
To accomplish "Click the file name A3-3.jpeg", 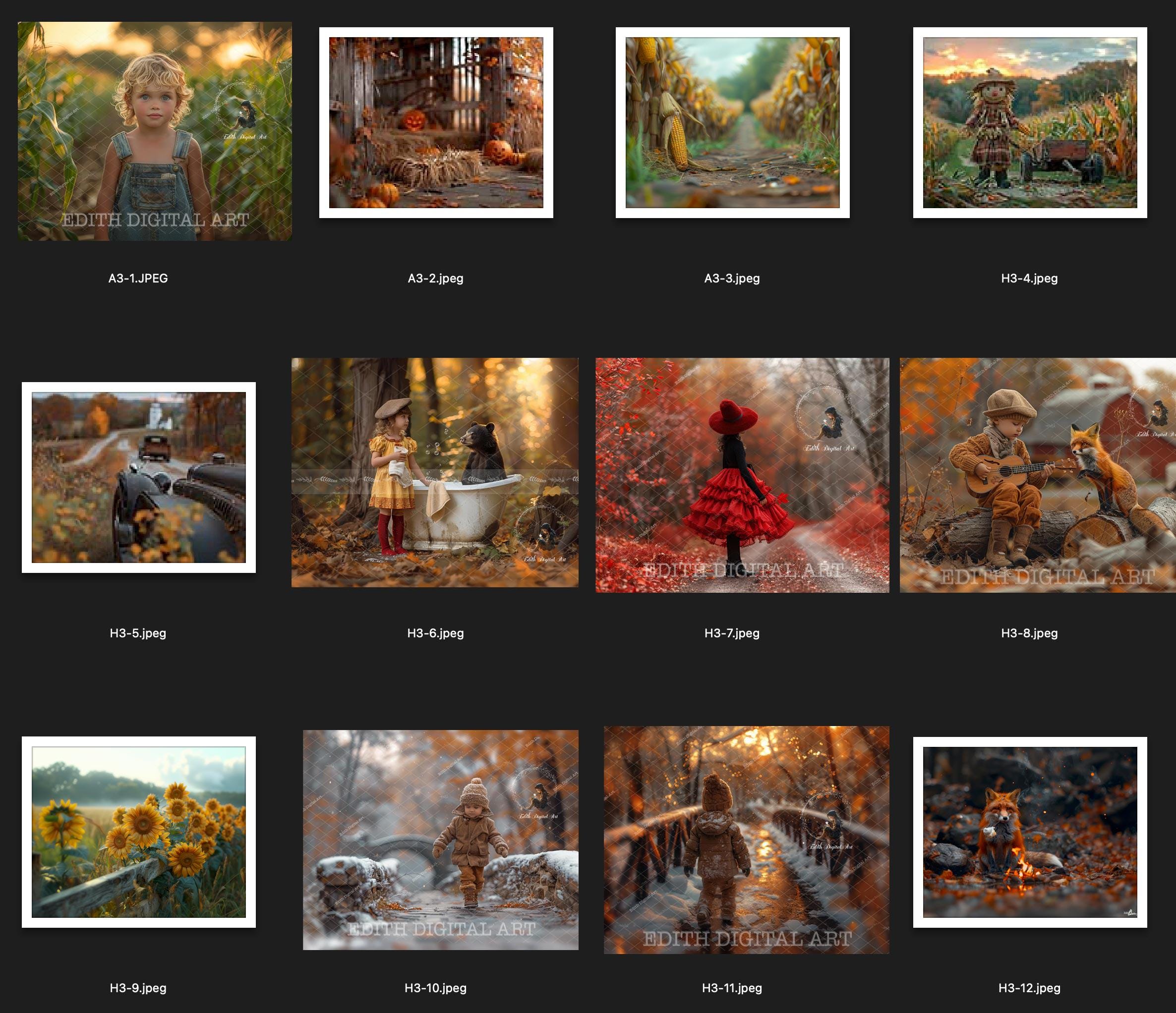I will click(x=732, y=278).
